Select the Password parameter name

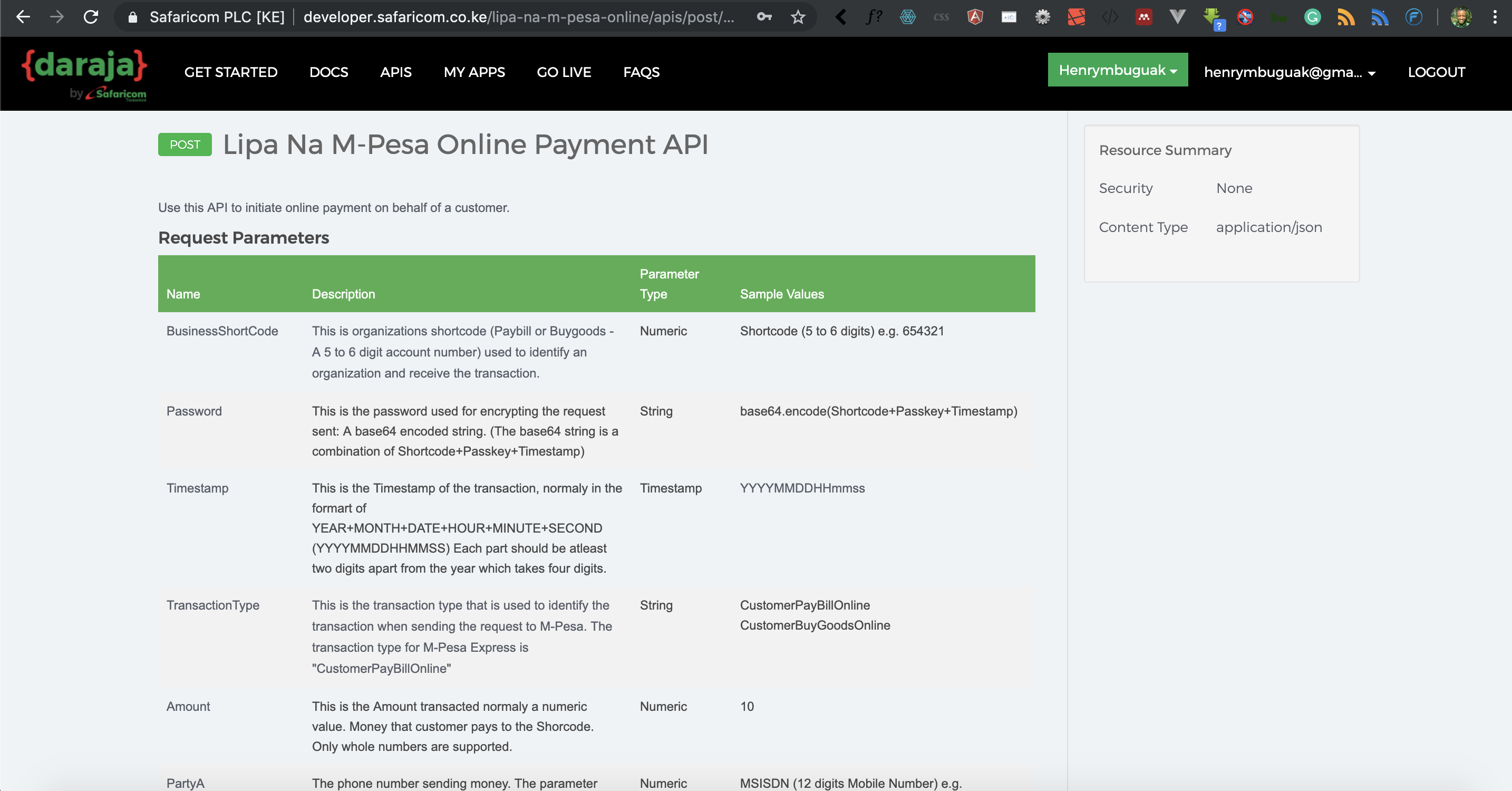tap(193, 411)
